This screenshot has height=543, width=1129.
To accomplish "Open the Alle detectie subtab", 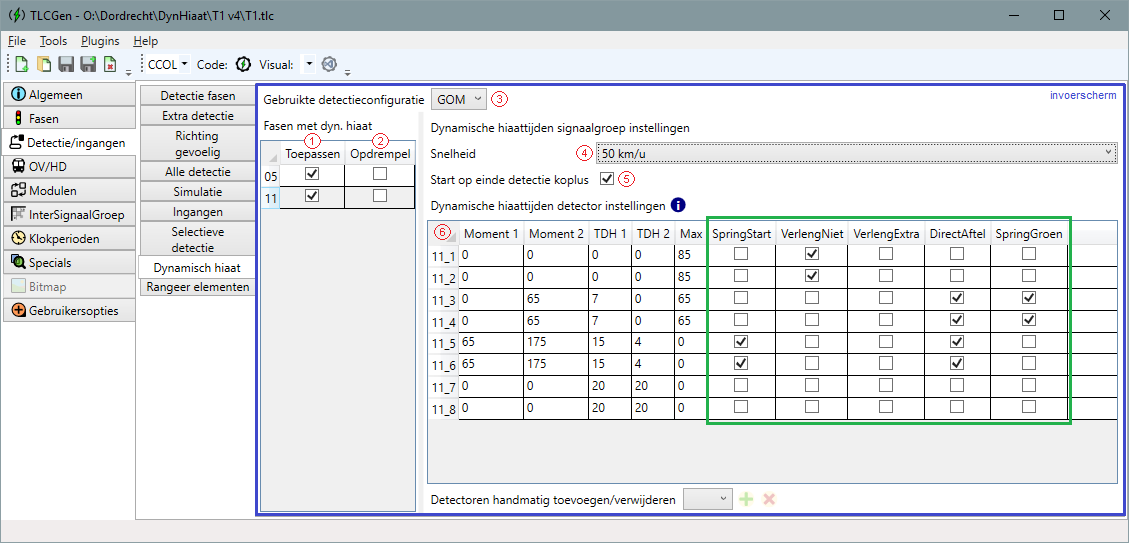I will [x=197, y=171].
